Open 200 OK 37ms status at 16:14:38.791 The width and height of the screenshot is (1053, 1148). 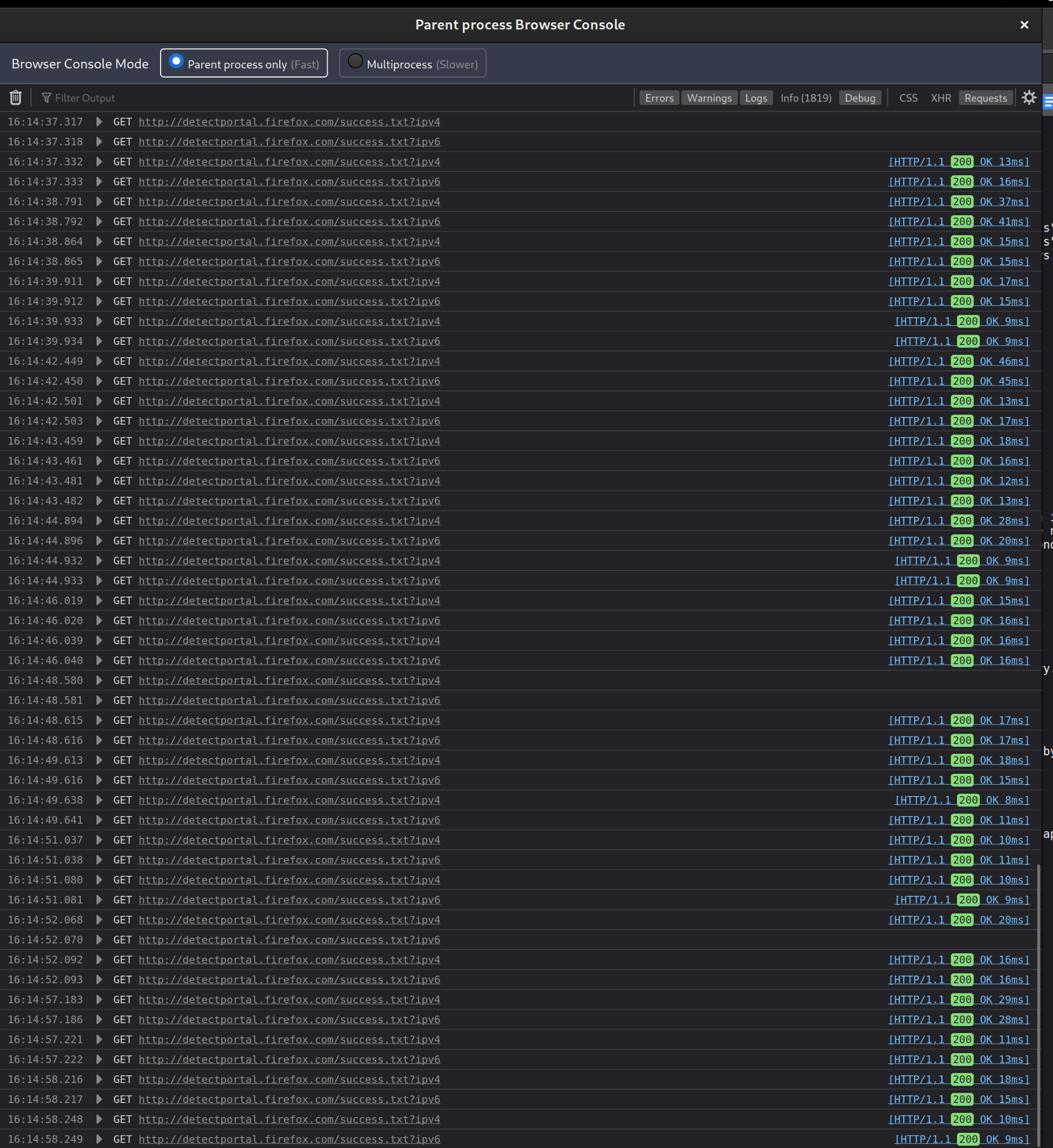tap(959, 202)
